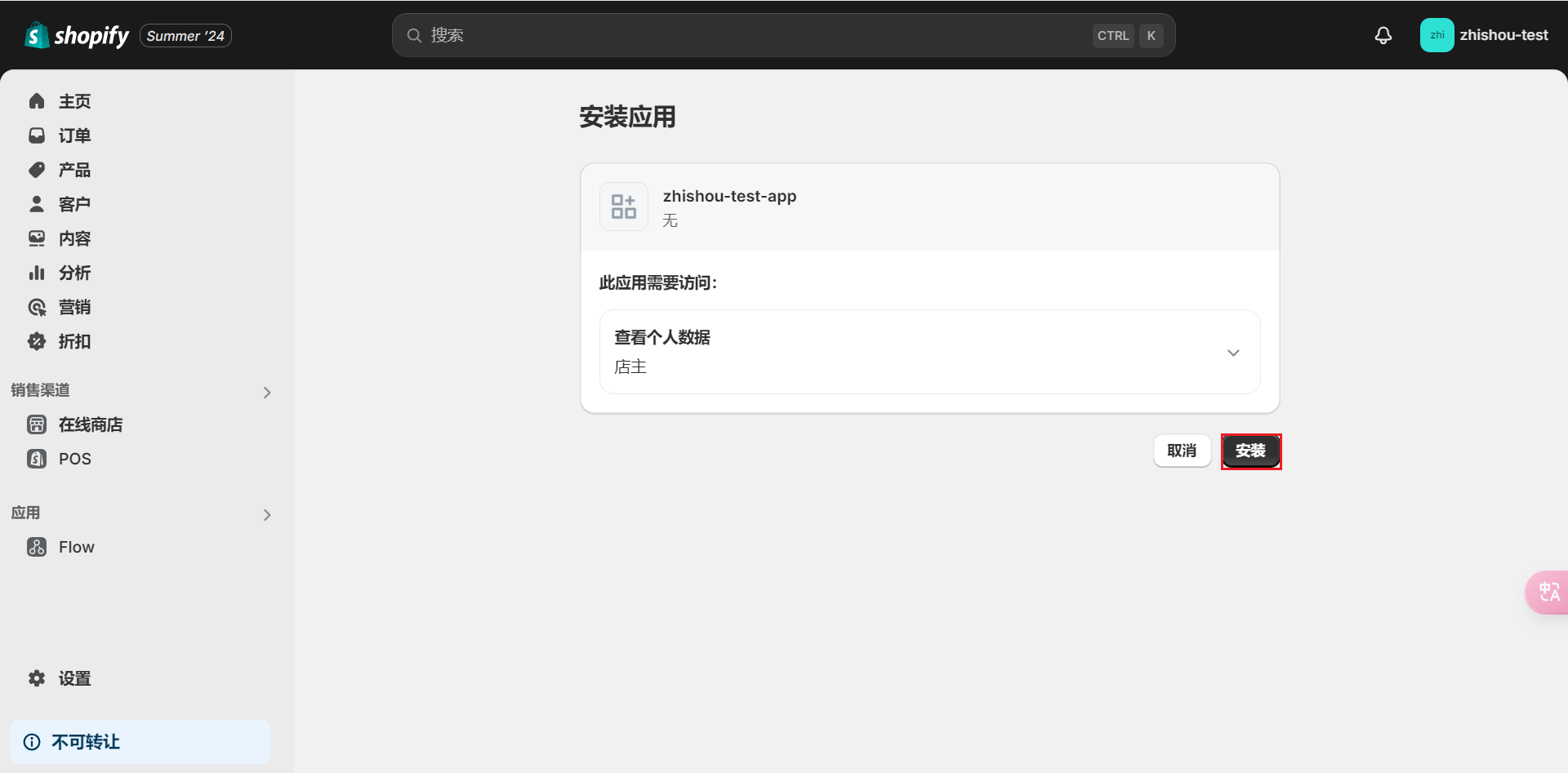The height and width of the screenshot is (773, 1568).
Task: Click the 店主 permission text
Action: [630, 367]
